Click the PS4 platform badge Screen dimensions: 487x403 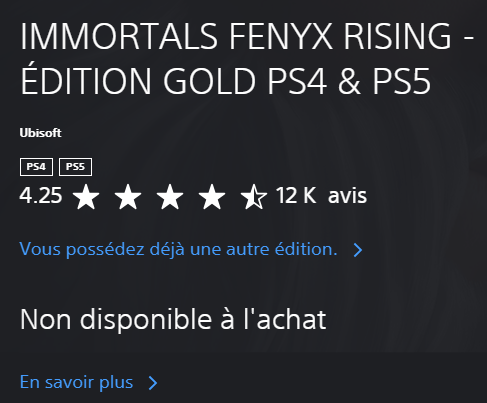point(36,167)
